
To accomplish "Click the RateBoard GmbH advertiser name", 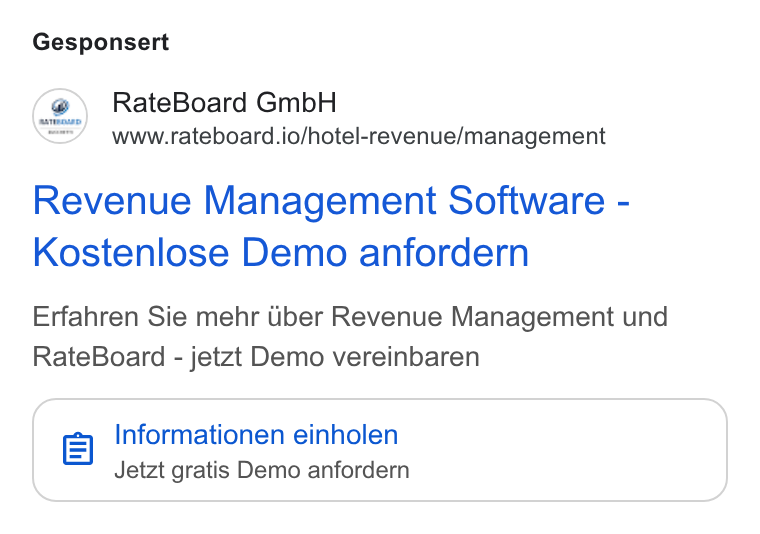I will [x=224, y=102].
